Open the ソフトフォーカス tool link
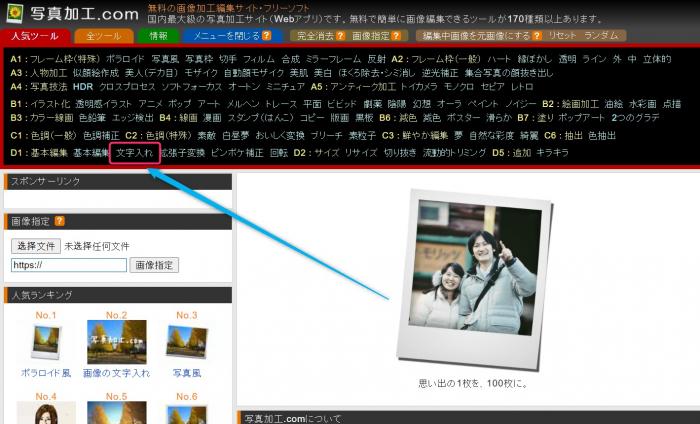The height and width of the screenshot is (424, 700). 192,87
